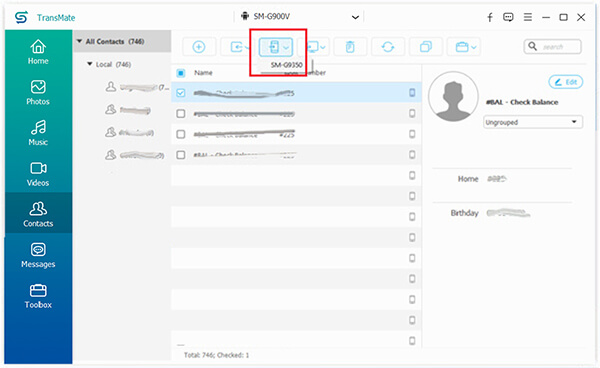Click the contact avatar picture

point(453,96)
